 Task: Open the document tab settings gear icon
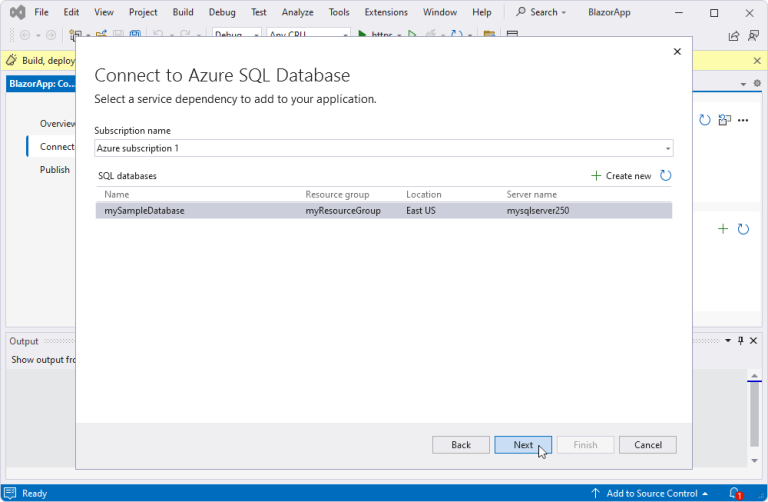pos(757,83)
